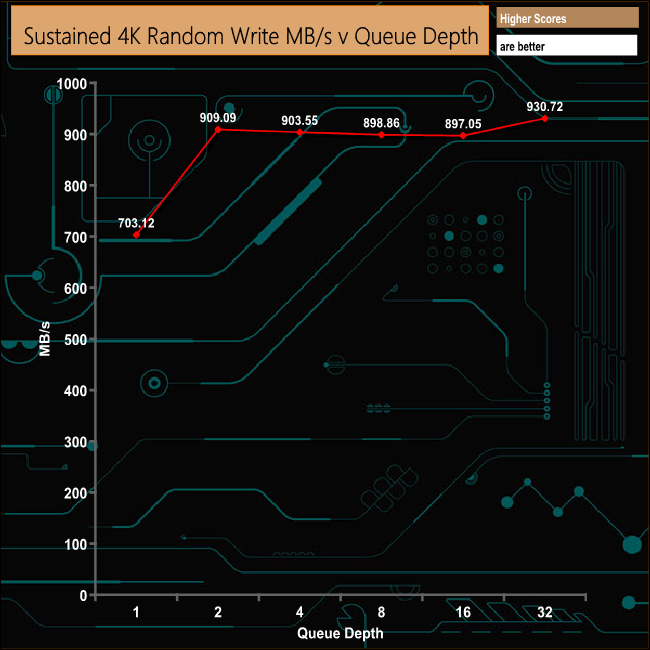The image size is (650, 650).
Task: Click the 703.12 data label
Action: [x=136, y=223]
